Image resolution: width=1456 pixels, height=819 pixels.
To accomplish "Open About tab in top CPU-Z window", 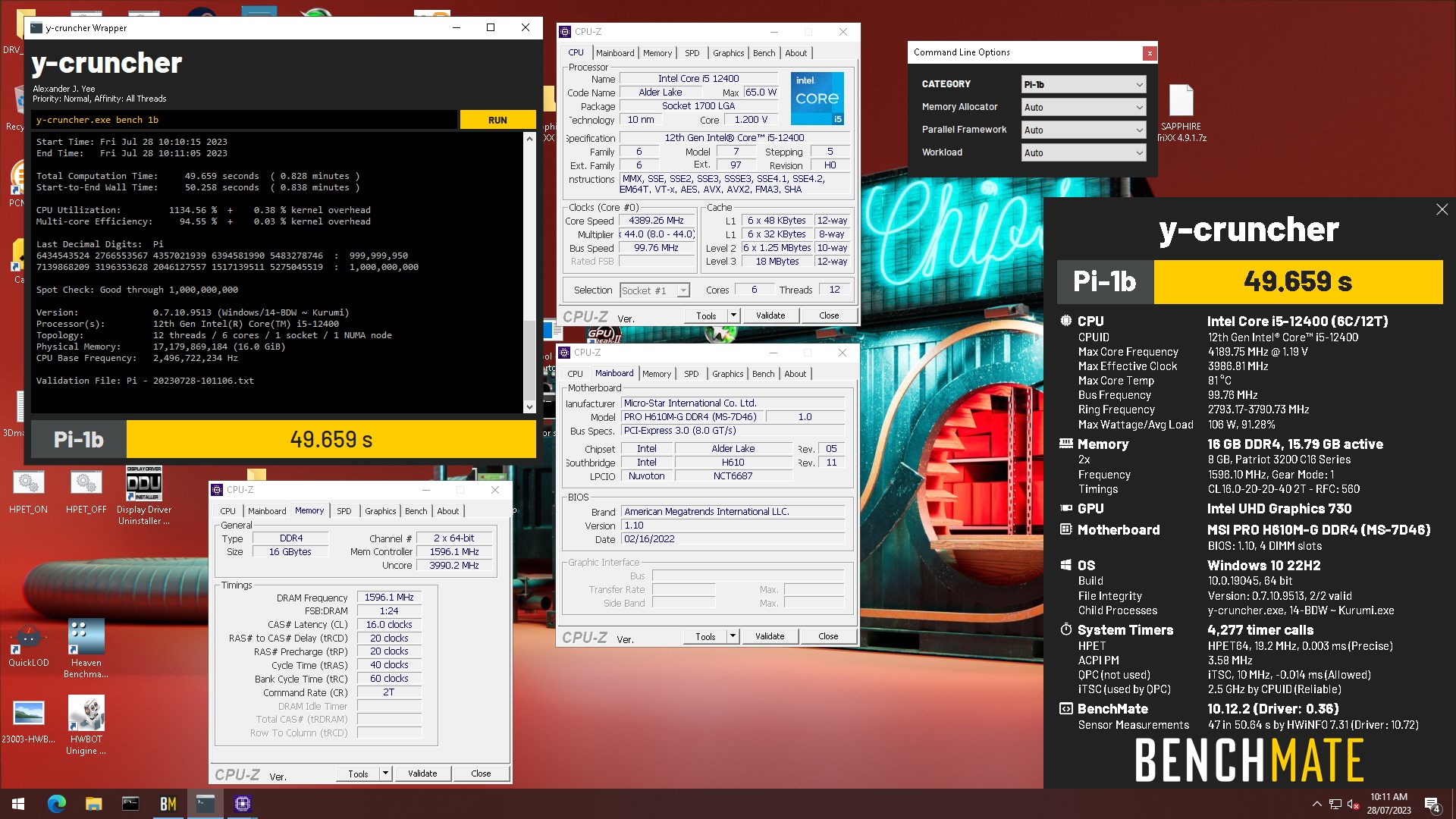I will click(x=795, y=53).
